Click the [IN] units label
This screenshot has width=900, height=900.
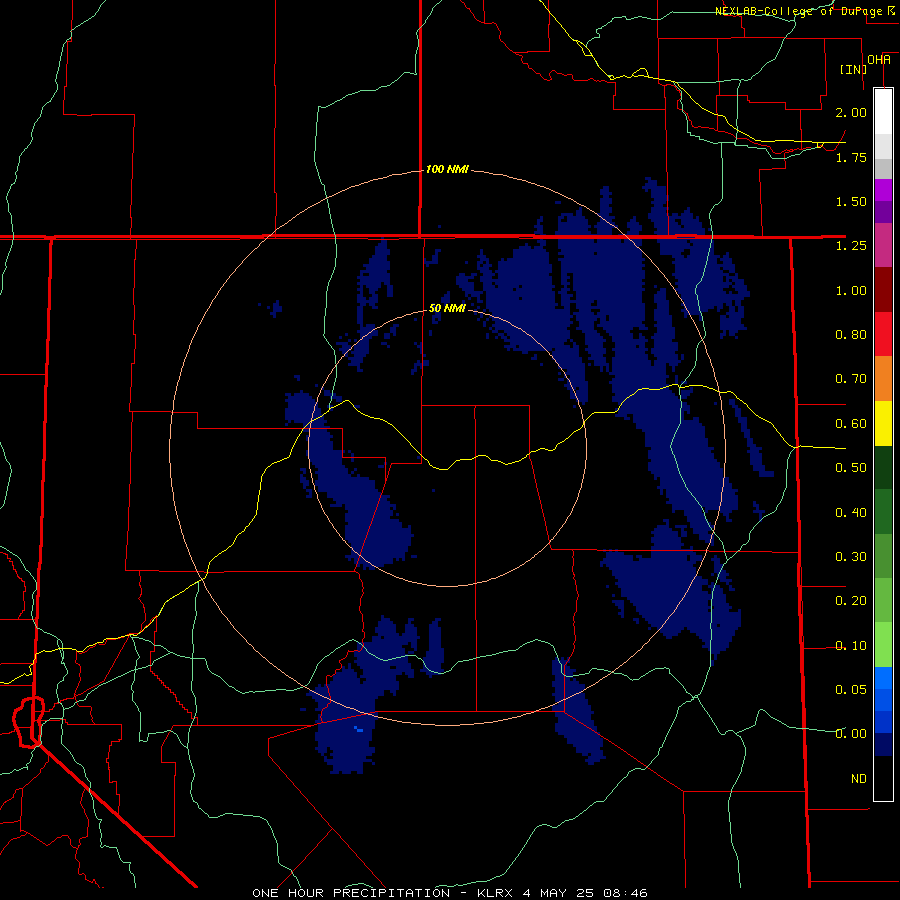(854, 69)
